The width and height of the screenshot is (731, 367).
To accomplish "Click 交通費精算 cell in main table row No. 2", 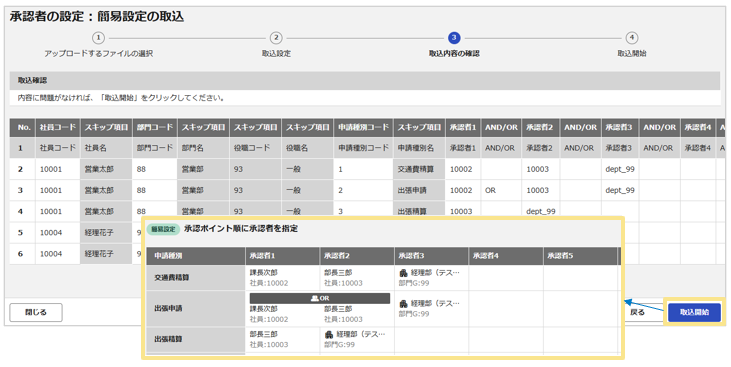I will coord(419,169).
